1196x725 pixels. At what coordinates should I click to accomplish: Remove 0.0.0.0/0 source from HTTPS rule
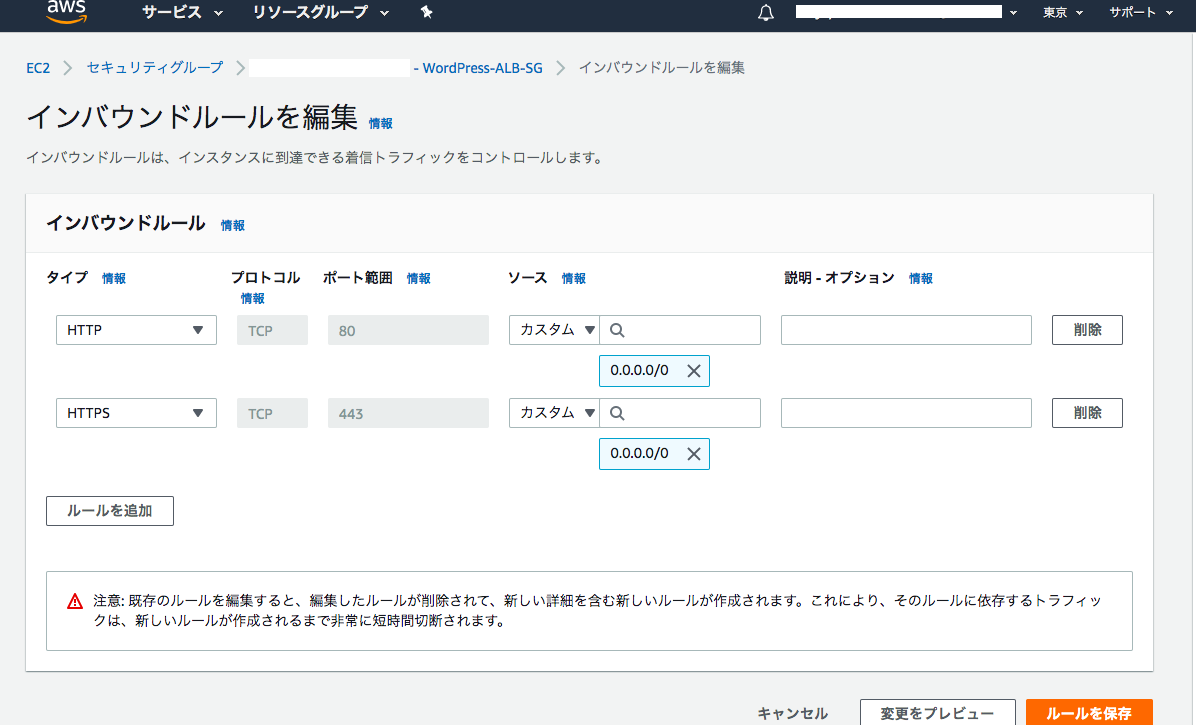693,454
